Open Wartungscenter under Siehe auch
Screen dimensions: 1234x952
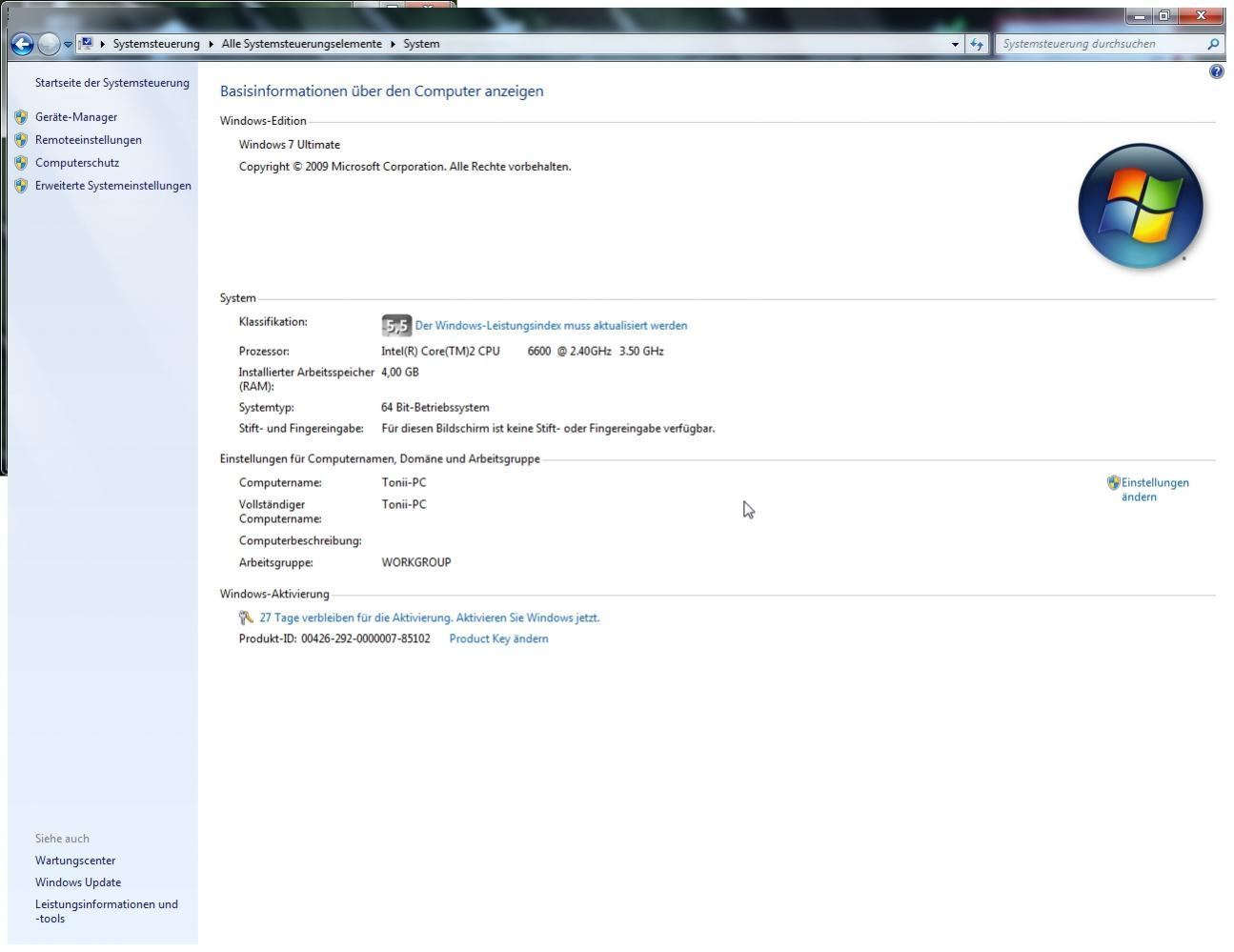tap(75, 861)
